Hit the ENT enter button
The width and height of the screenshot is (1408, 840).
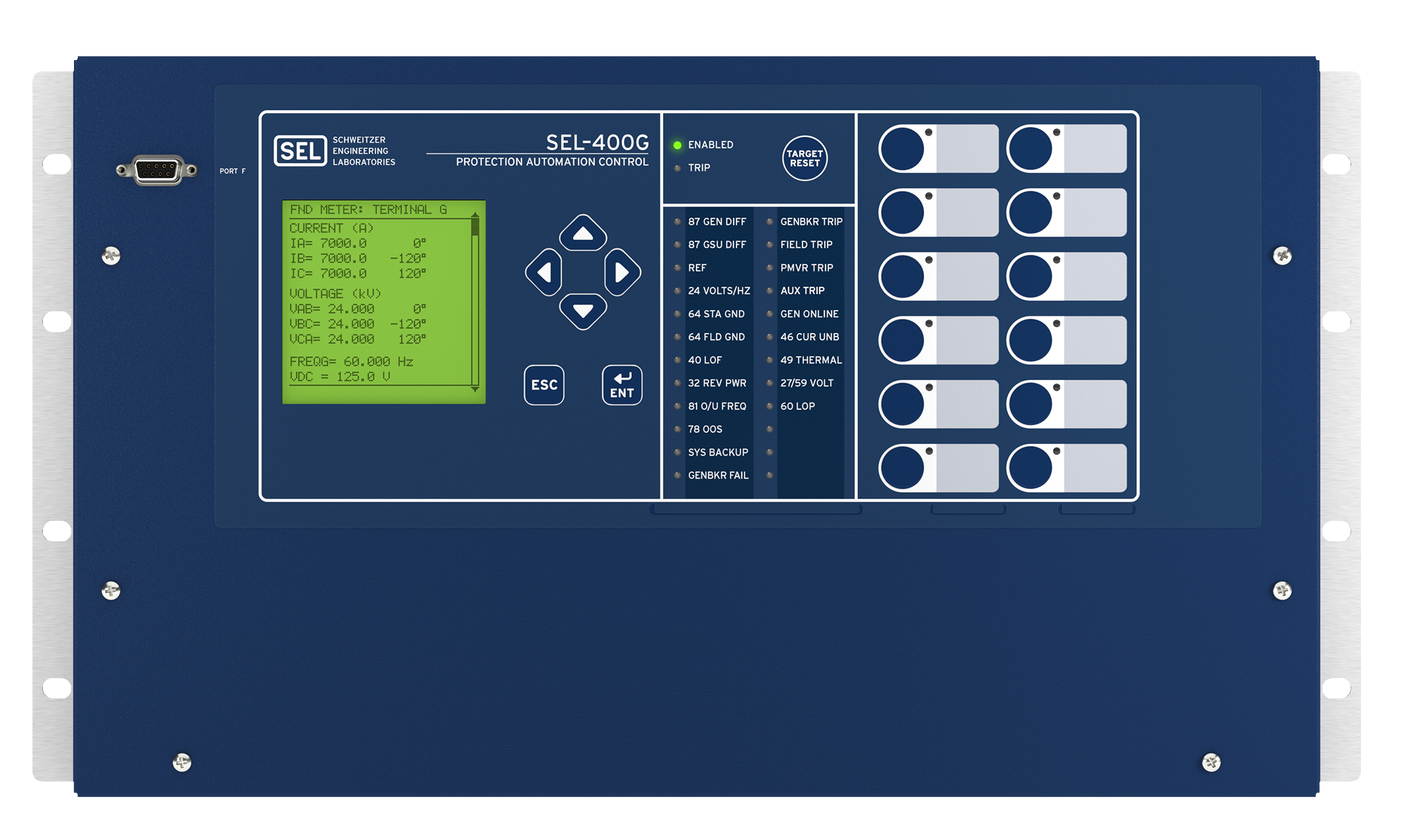pos(622,385)
